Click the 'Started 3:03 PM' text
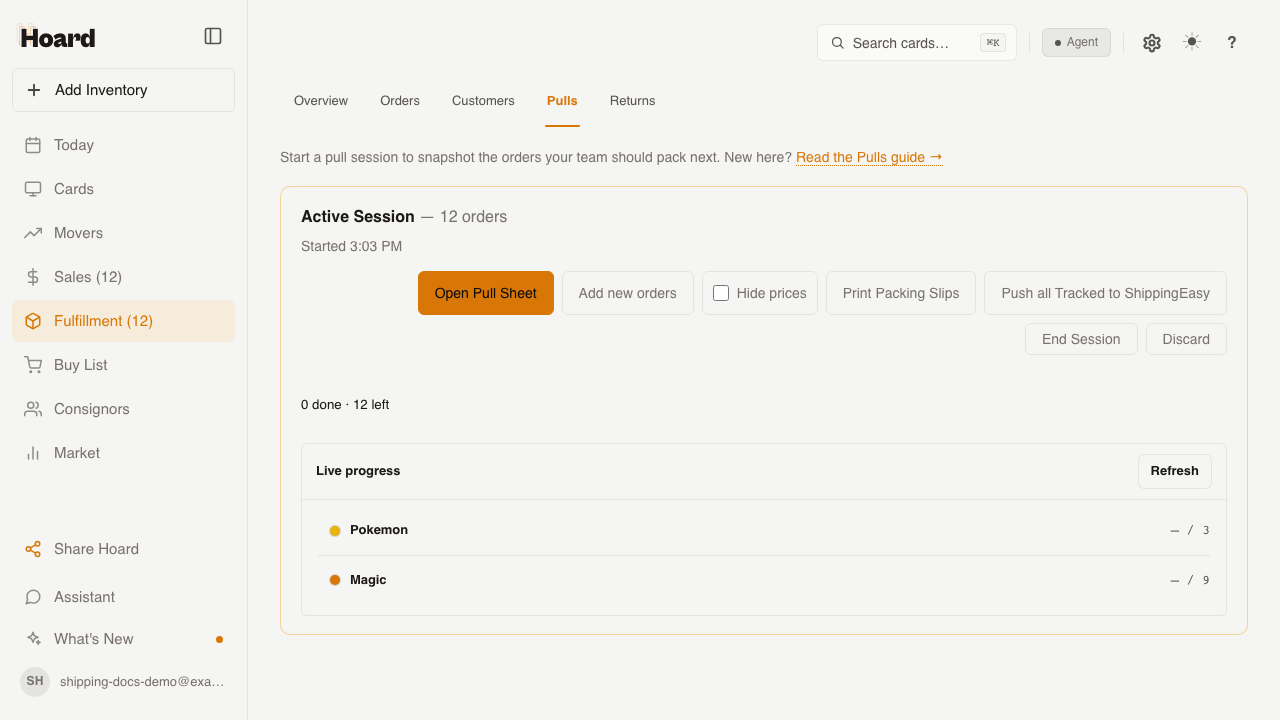 click(351, 246)
